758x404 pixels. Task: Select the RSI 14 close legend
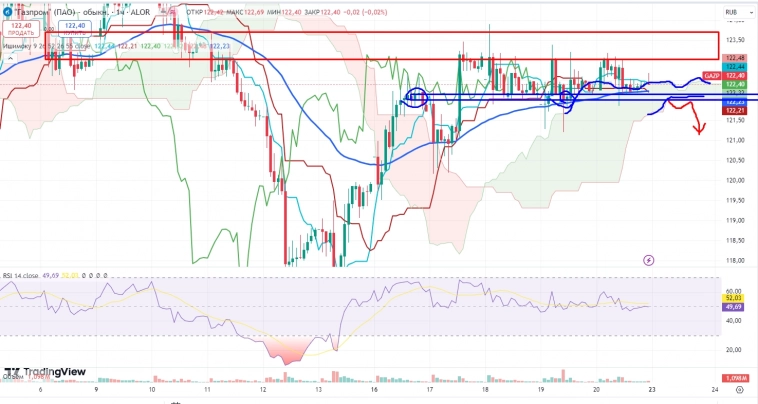click(20, 275)
